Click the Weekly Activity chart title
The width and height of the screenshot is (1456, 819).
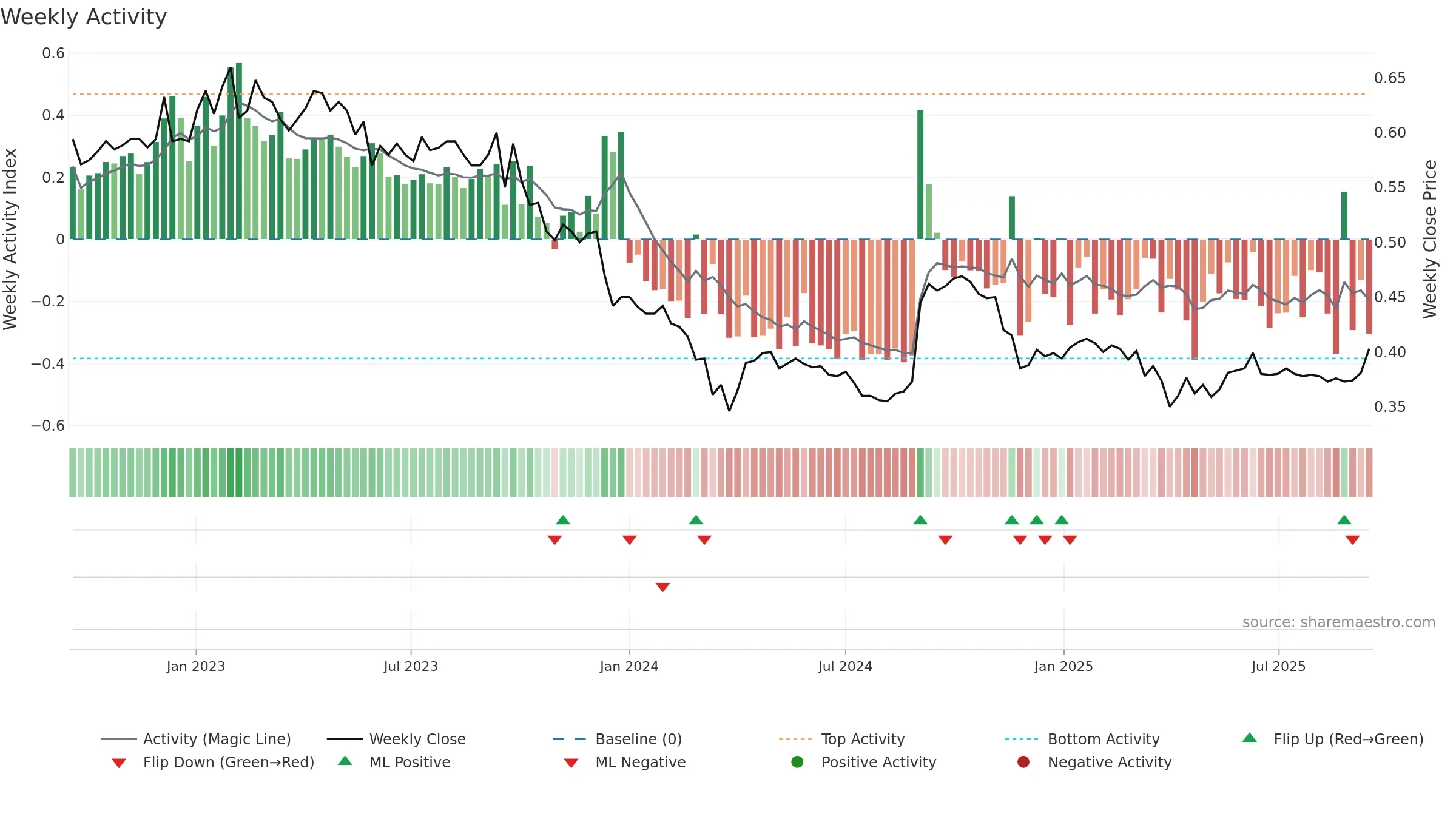point(84,17)
